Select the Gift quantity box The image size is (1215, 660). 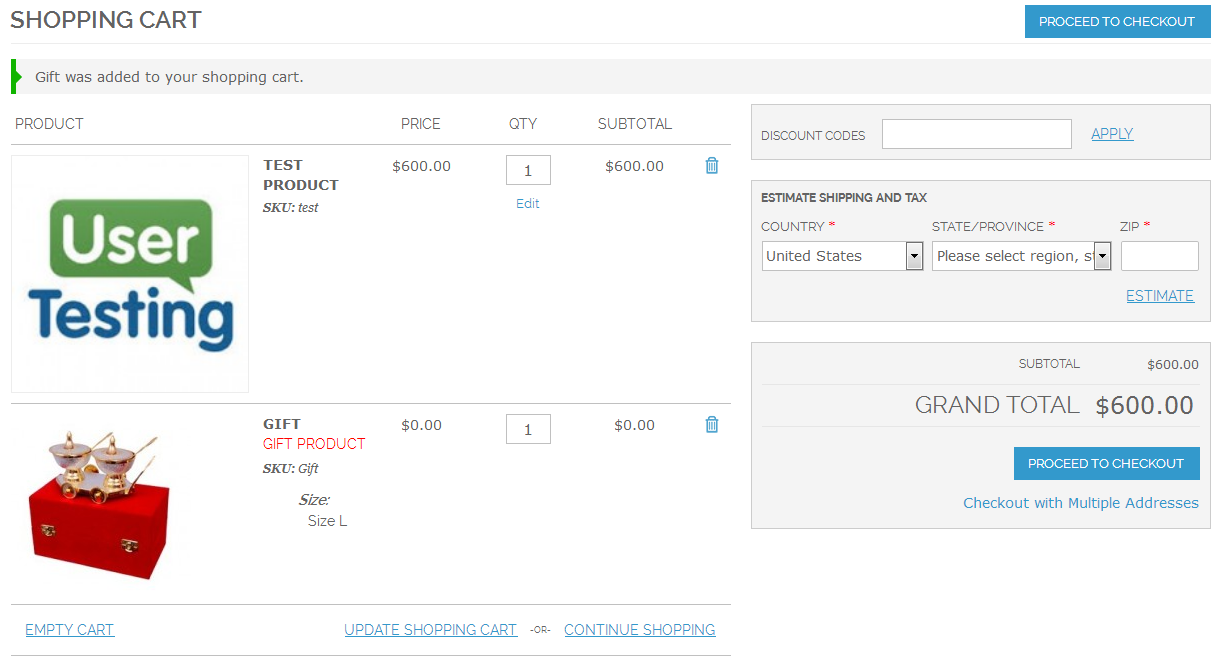(x=528, y=429)
